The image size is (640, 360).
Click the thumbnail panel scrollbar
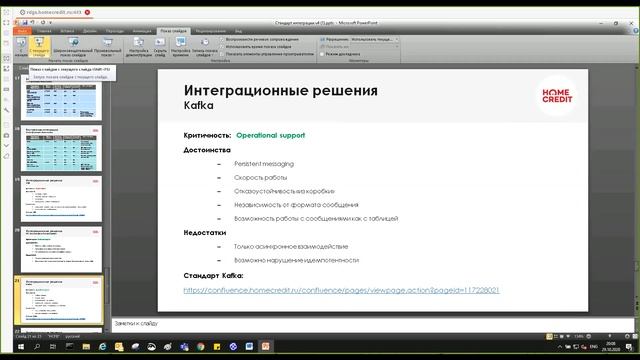coord(107,286)
